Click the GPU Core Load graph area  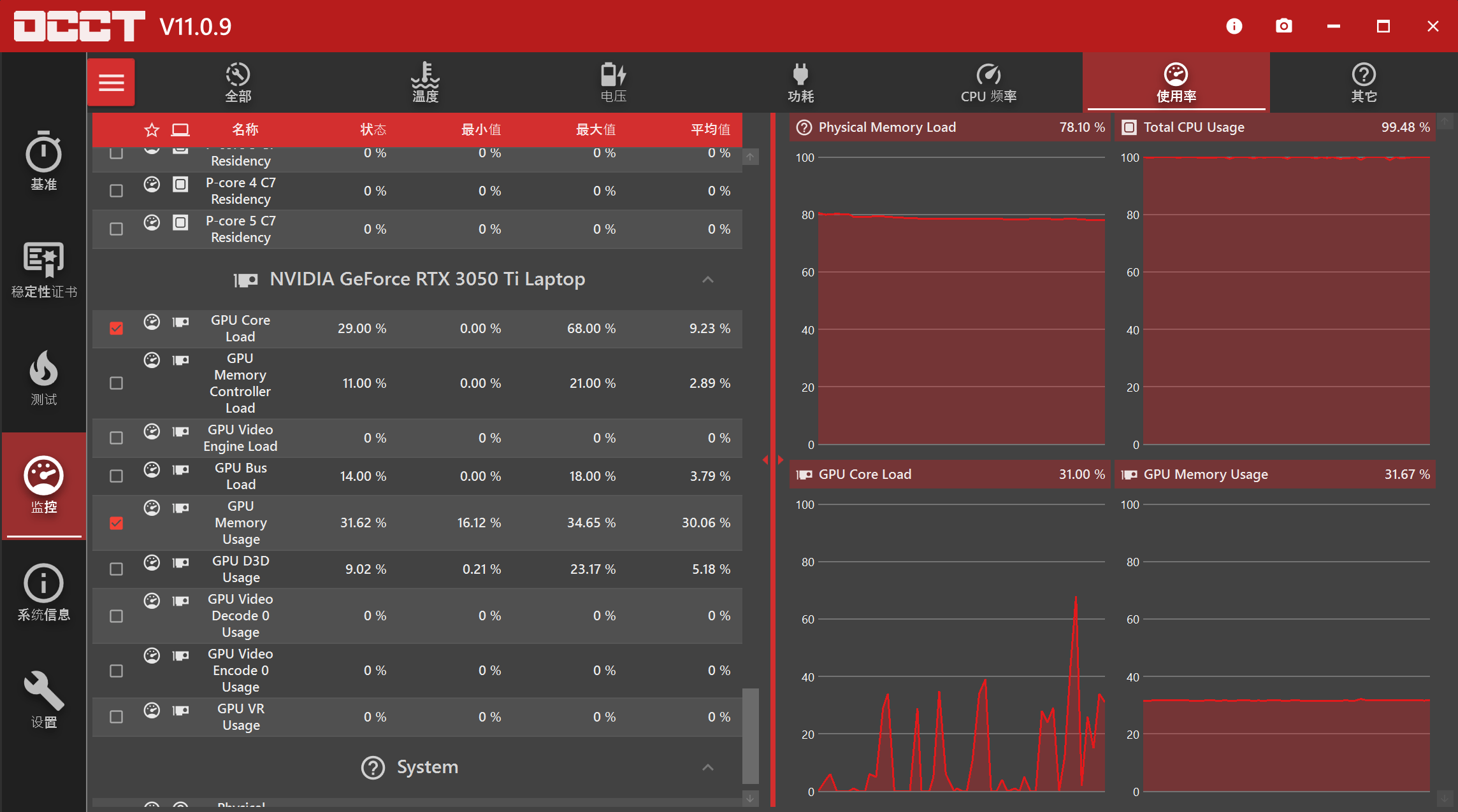coord(961,648)
